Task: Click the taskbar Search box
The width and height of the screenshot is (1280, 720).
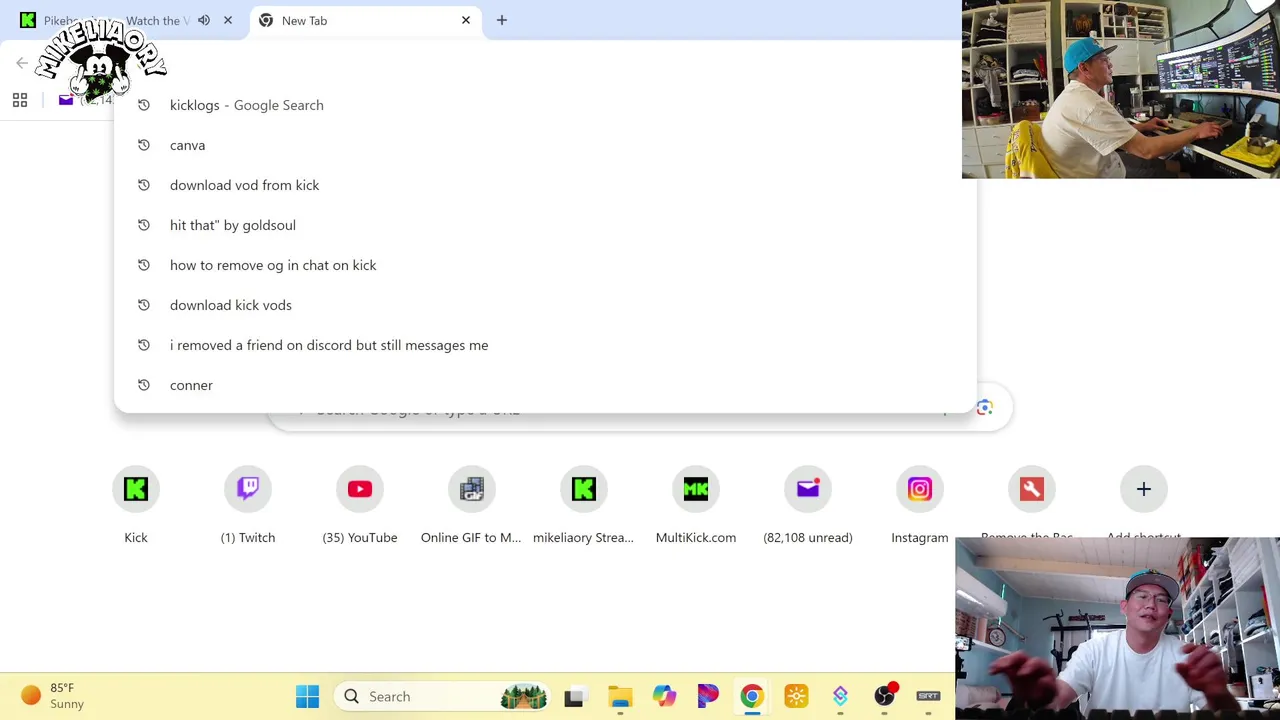Action: [444, 696]
